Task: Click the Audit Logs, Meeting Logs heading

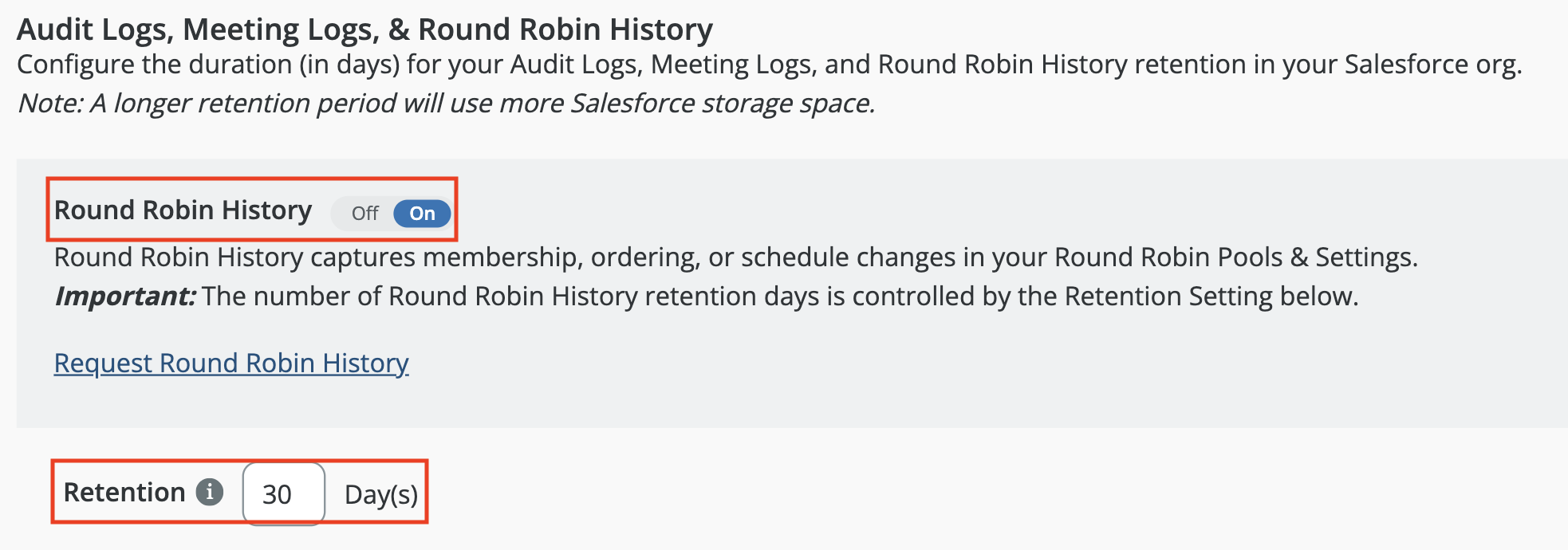Action: (364, 29)
